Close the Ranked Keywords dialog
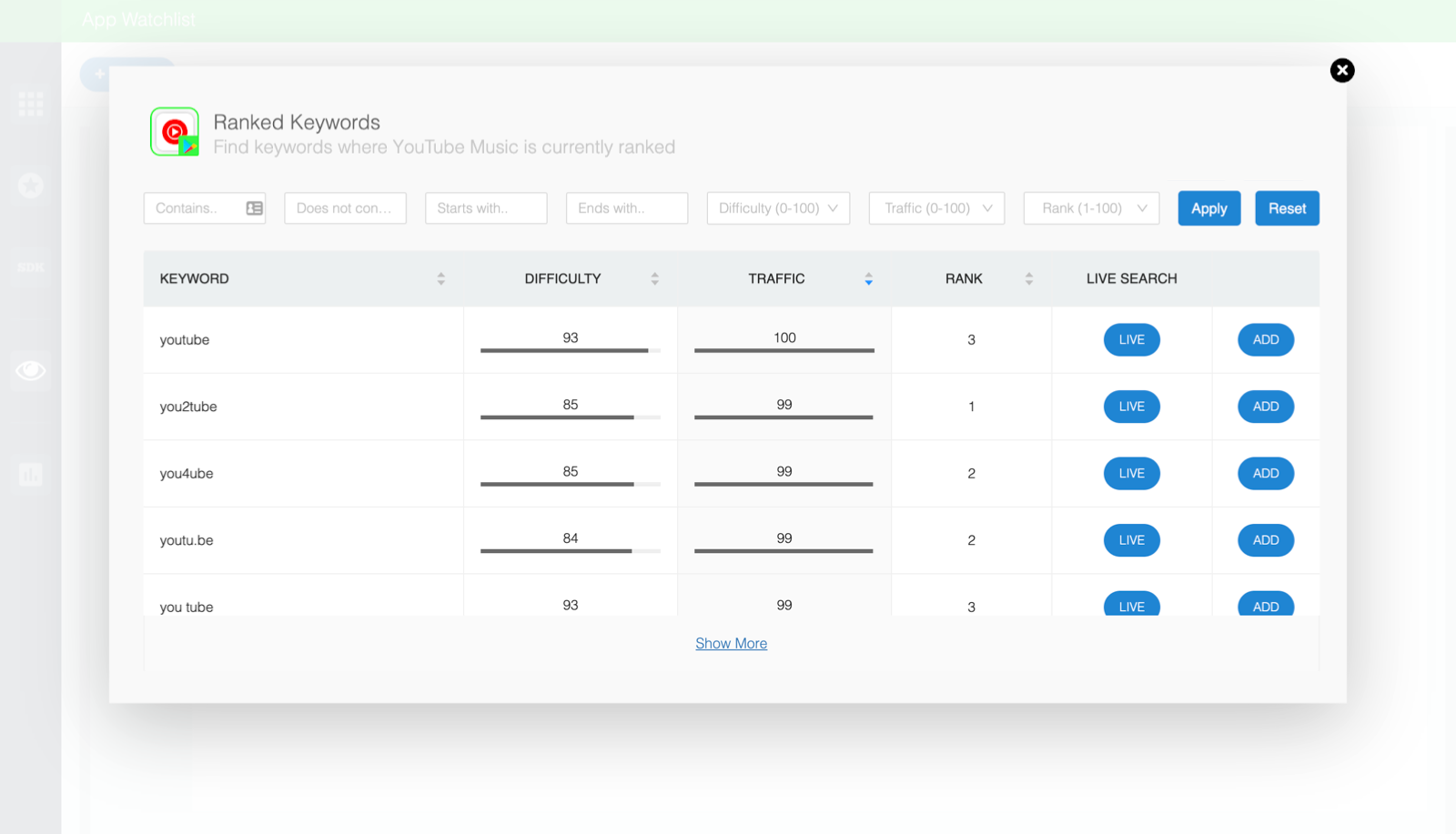The height and width of the screenshot is (834, 1456). point(1342,70)
